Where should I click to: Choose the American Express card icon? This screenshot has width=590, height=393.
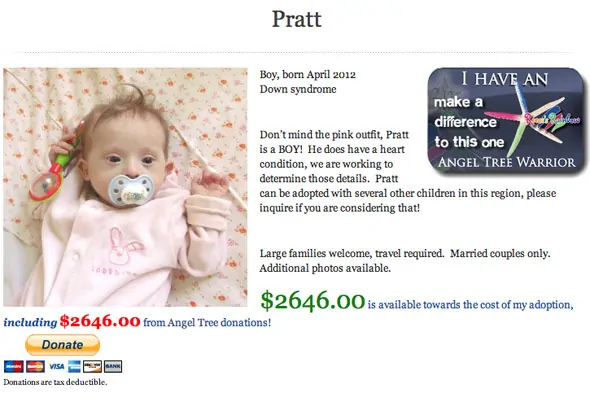click(74, 366)
